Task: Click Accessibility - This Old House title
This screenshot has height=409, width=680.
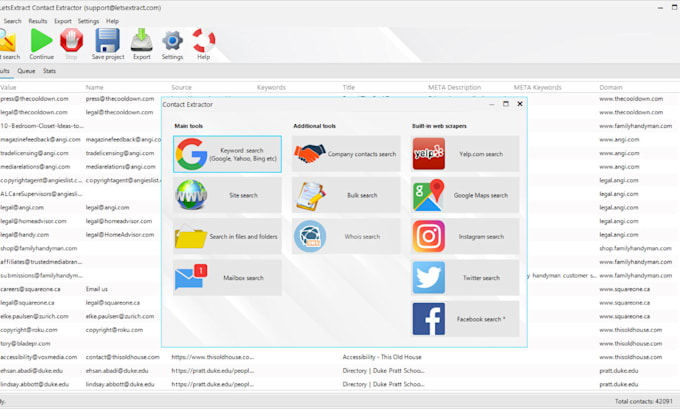Action: pyautogui.click(x=382, y=357)
